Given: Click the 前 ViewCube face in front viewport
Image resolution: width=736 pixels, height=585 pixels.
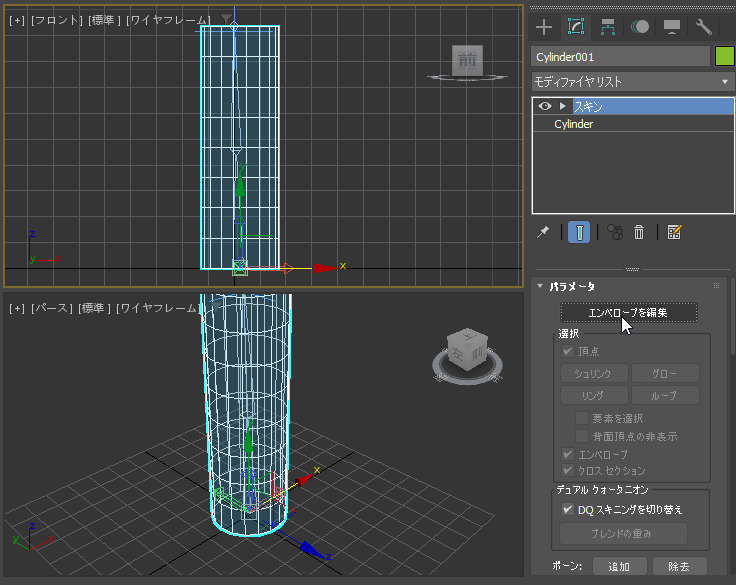Looking at the screenshot, I should pos(467,60).
